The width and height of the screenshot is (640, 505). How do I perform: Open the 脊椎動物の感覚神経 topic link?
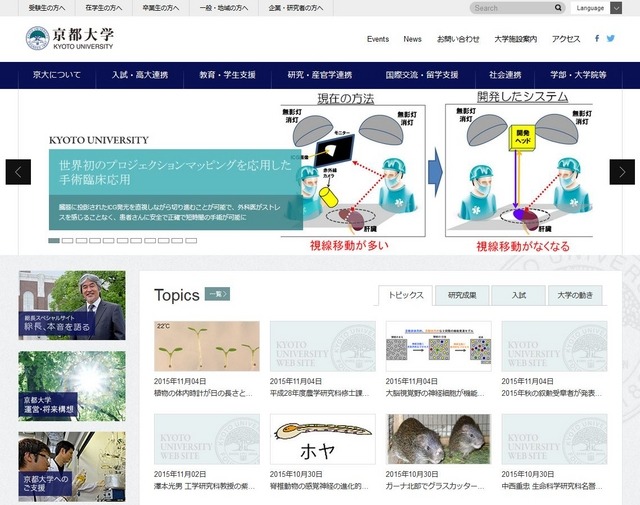click(x=319, y=486)
